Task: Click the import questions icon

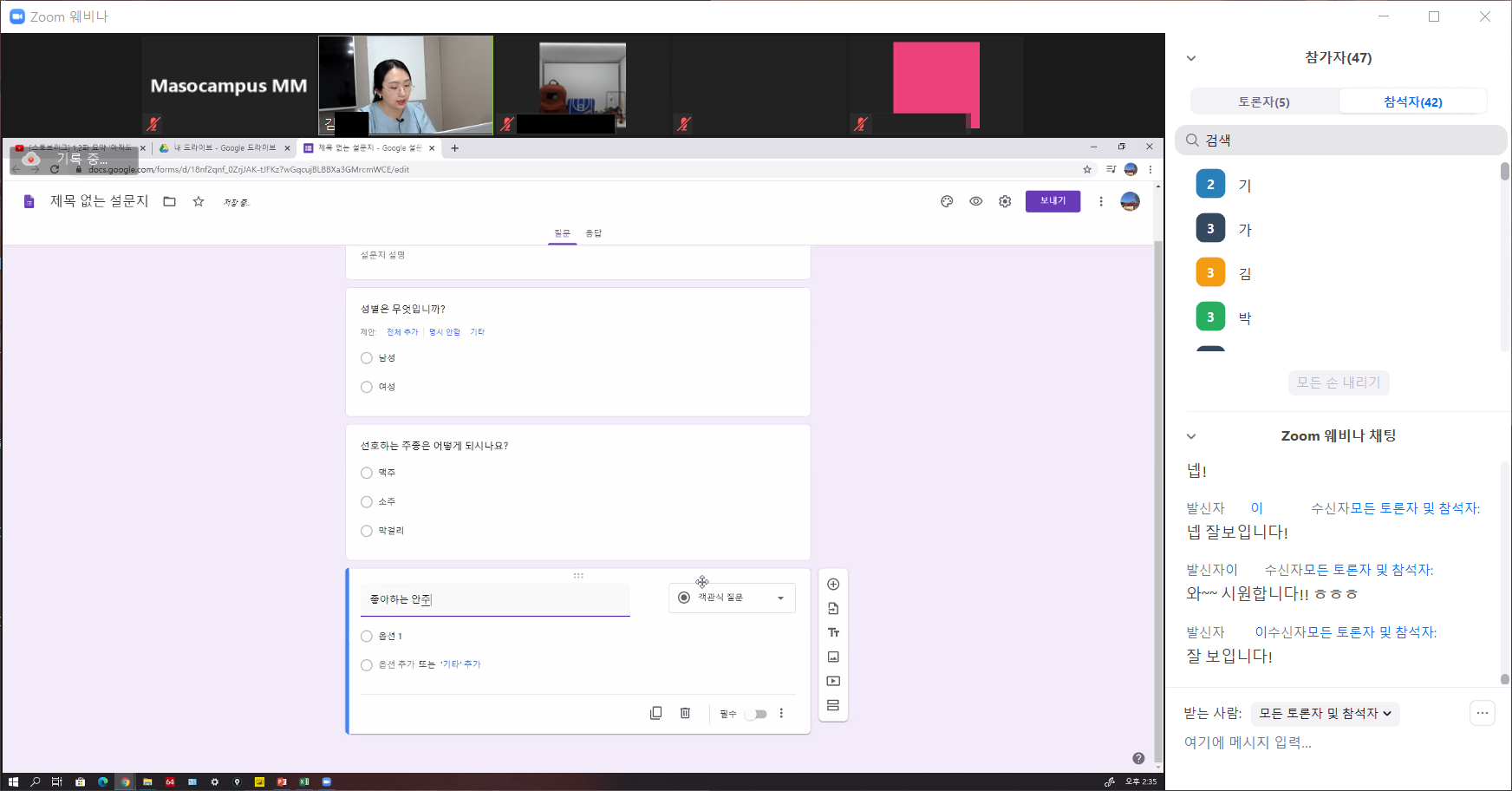Action: pos(833,609)
